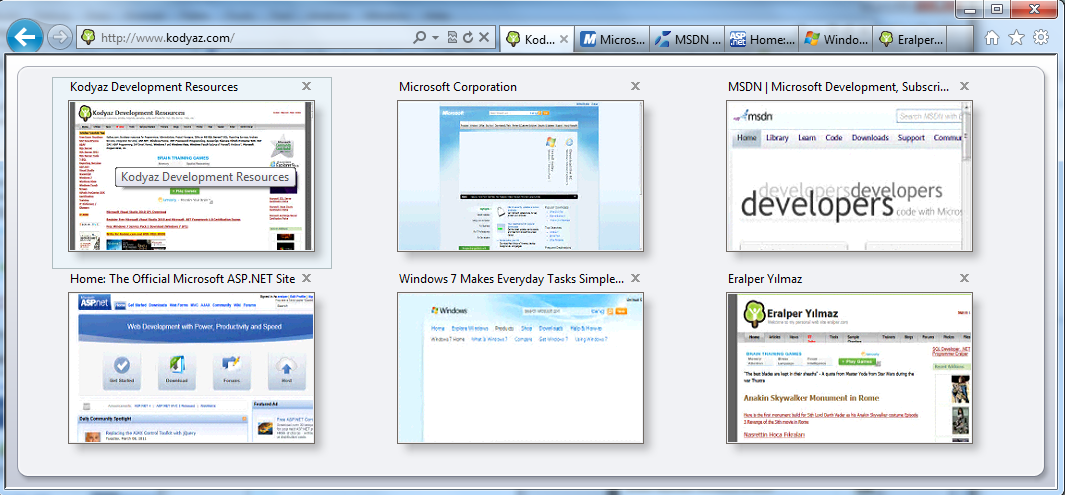This screenshot has height=495, width=1065.
Task: Open the Home page icon
Action: [x=992, y=38]
